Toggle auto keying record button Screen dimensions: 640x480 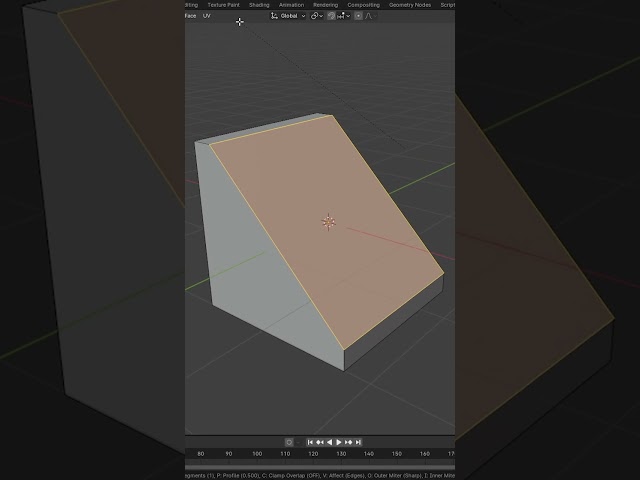[x=289, y=442]
